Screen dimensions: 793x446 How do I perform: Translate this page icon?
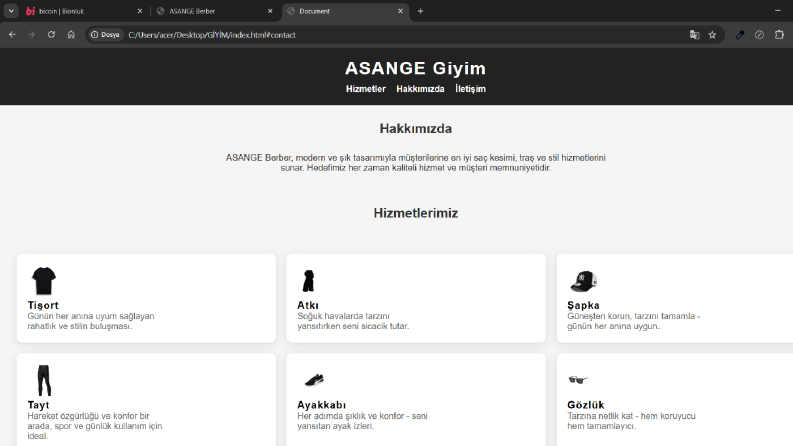(694, 35)
